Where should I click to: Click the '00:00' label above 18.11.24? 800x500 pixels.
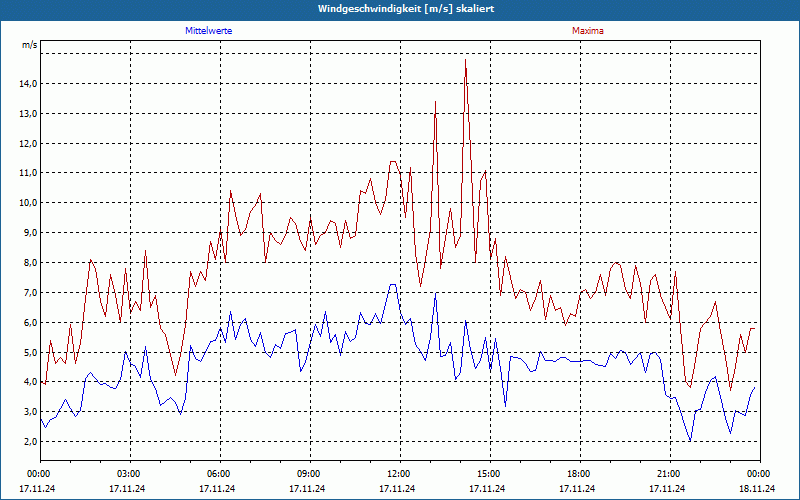pyautogui.click(x=759, y=474)
